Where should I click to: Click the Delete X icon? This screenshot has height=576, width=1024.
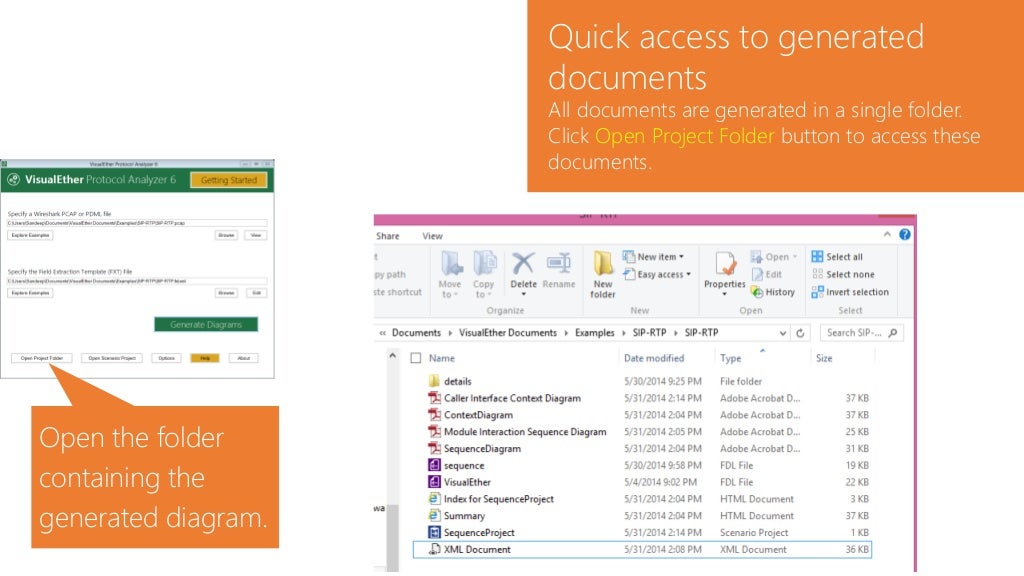pos(522,263)
